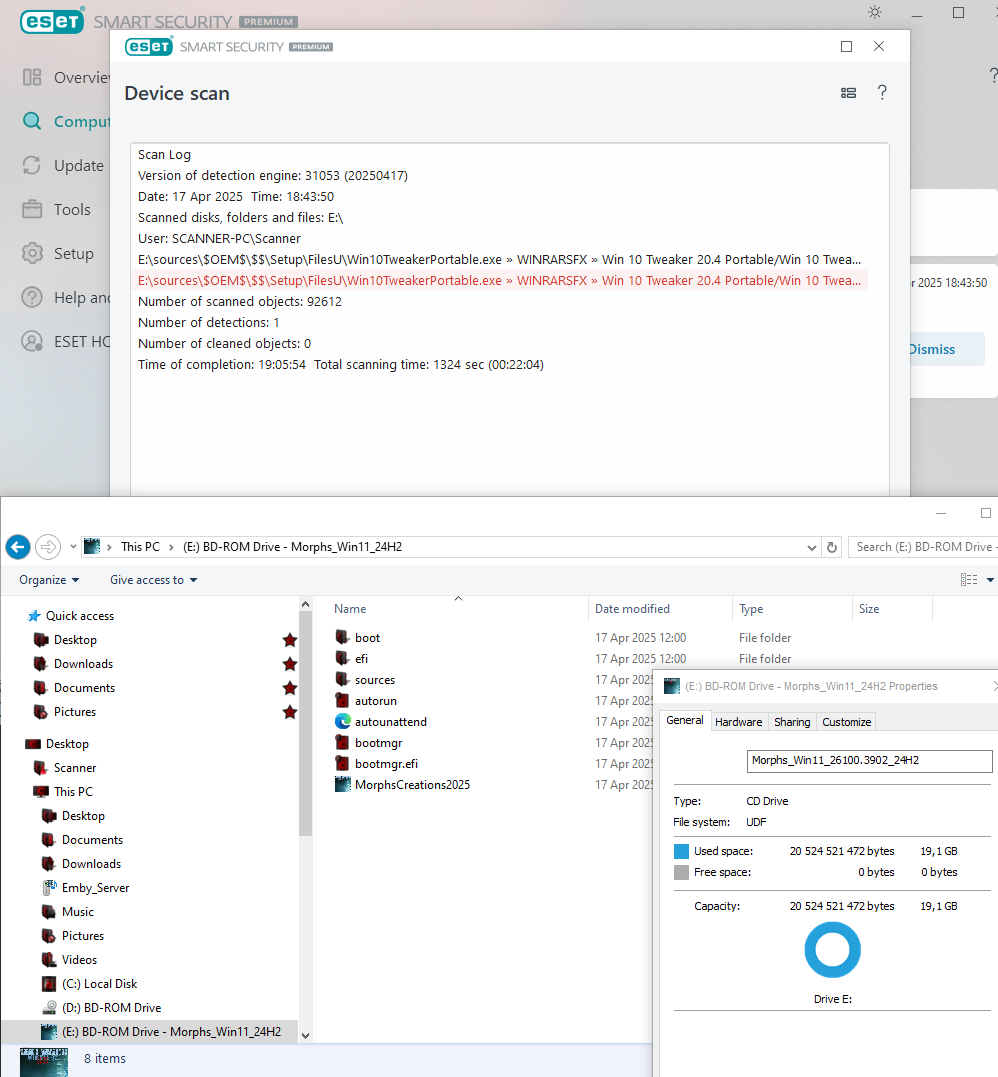Click 'Number of detections: 1' line
998x1077 pixels.
[x=209, y=323]
